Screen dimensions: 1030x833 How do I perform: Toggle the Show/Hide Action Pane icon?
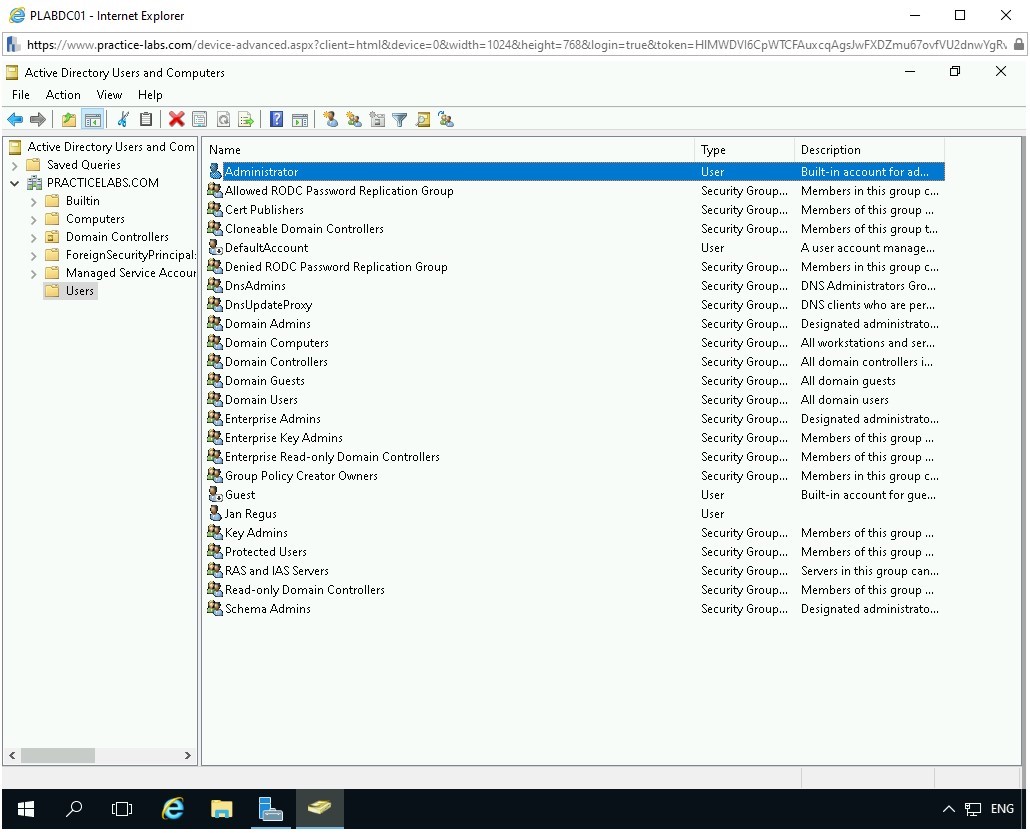[300, 120]
